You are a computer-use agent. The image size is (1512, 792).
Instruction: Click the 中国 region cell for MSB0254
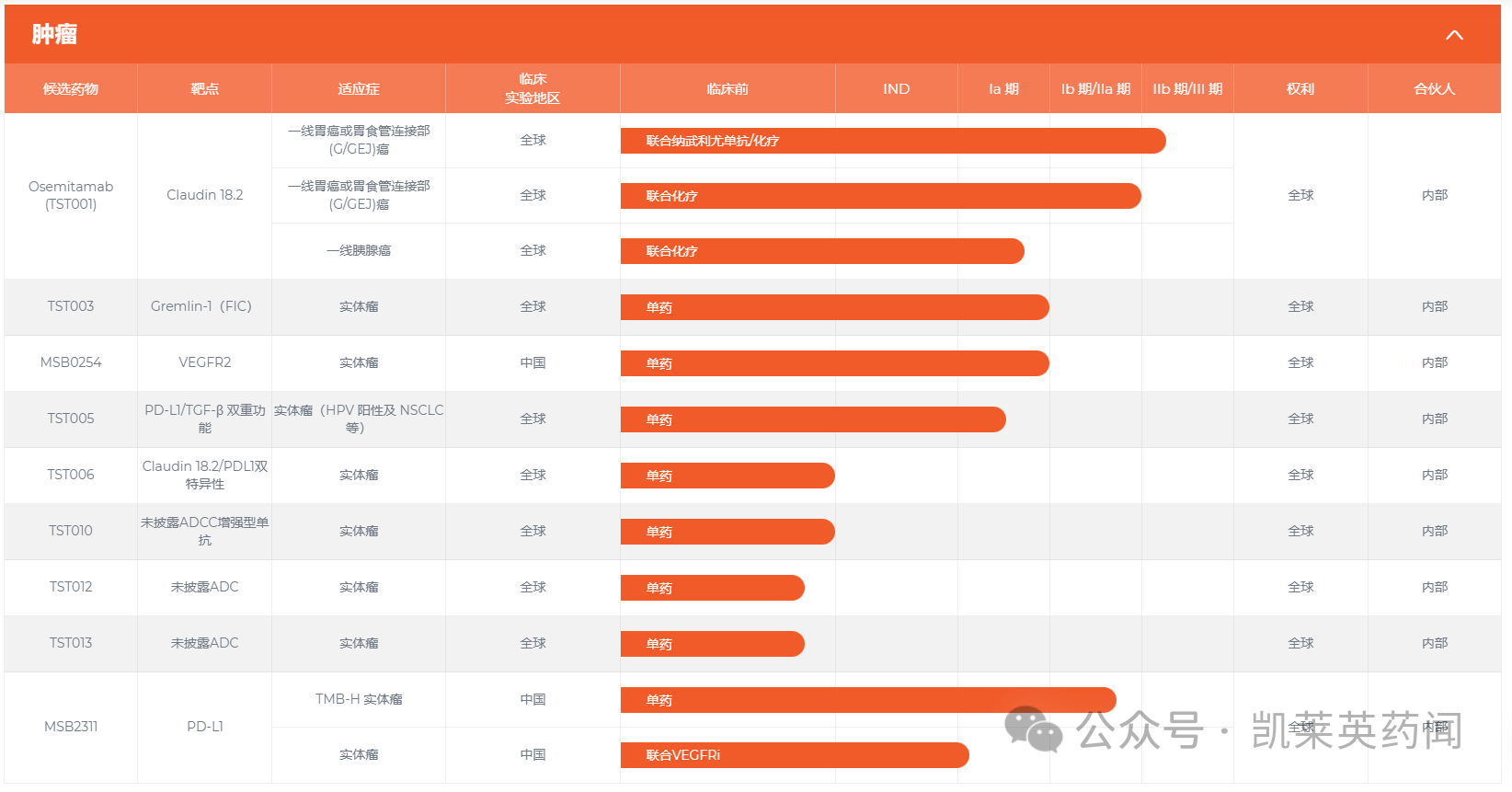[533, 362]
